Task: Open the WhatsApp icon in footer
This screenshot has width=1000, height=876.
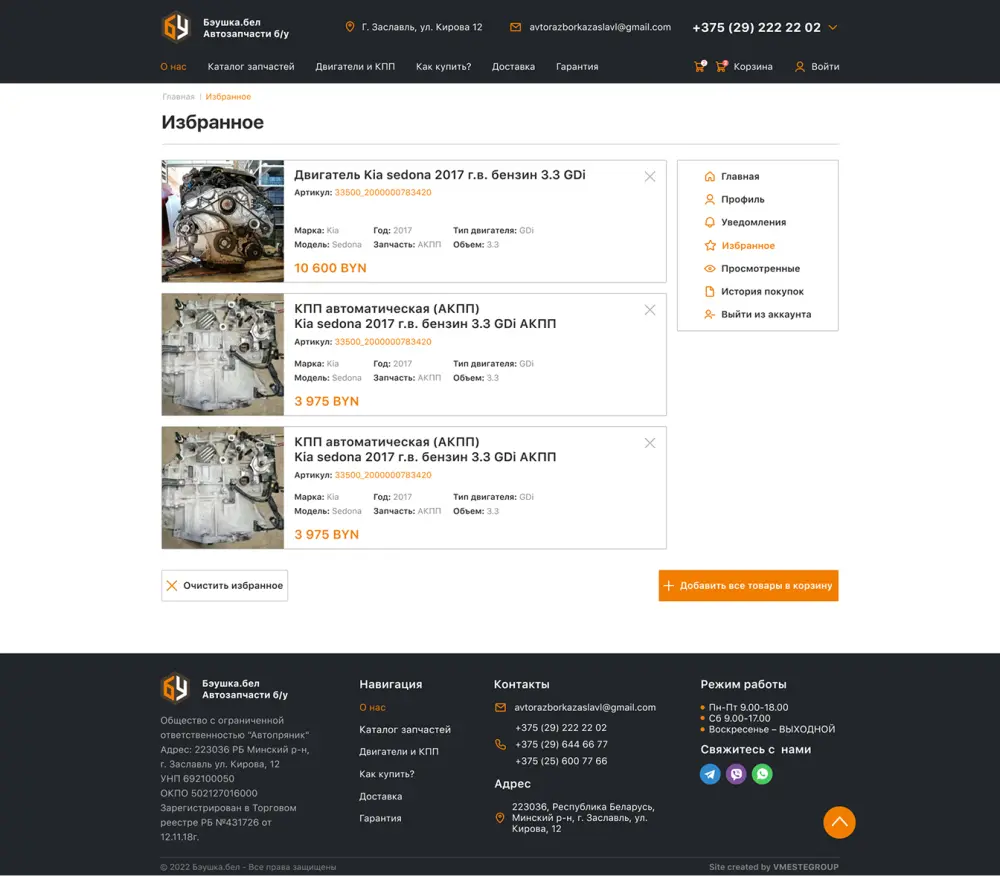Action: tap(762, 774)
